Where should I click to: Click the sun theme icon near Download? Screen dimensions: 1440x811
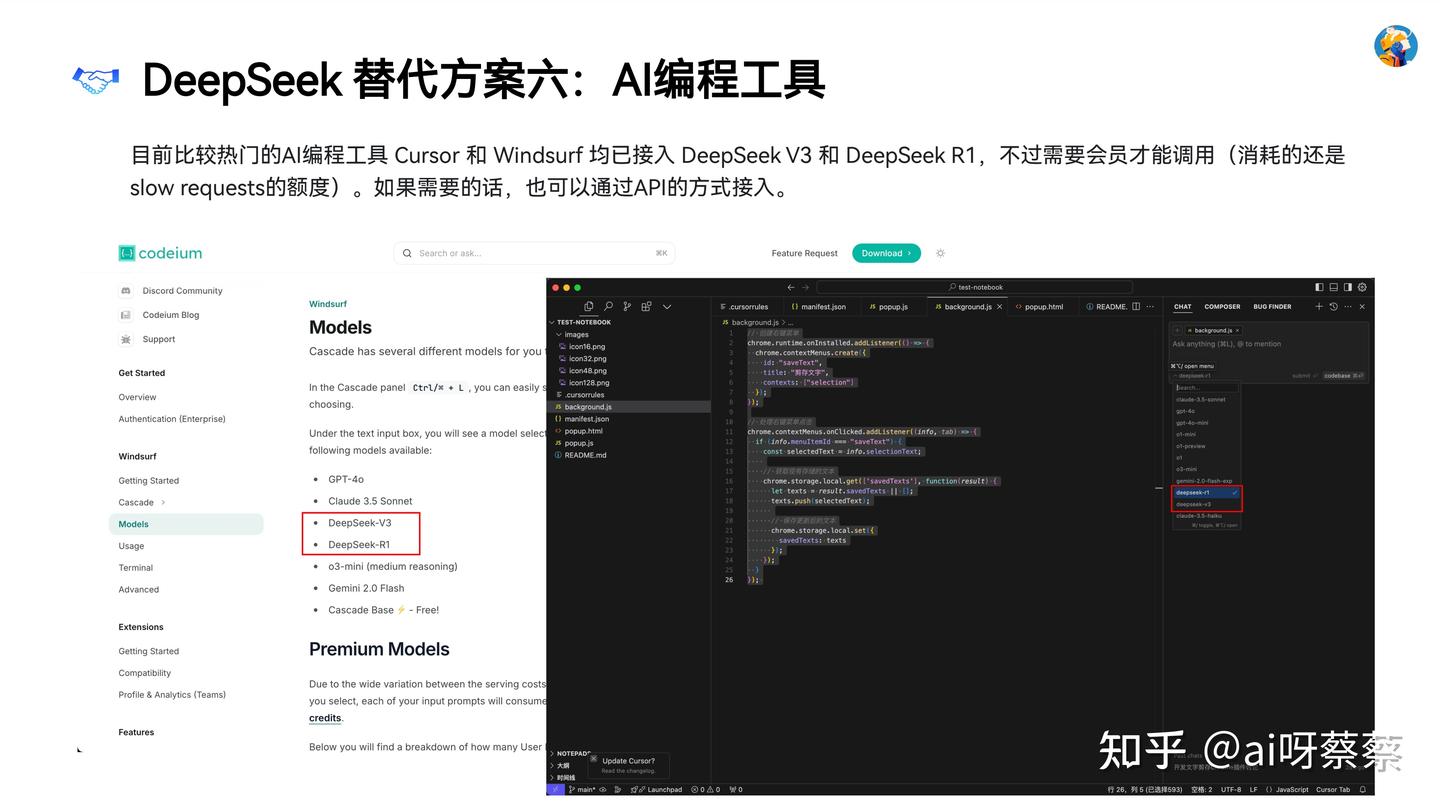coord(940,253)
